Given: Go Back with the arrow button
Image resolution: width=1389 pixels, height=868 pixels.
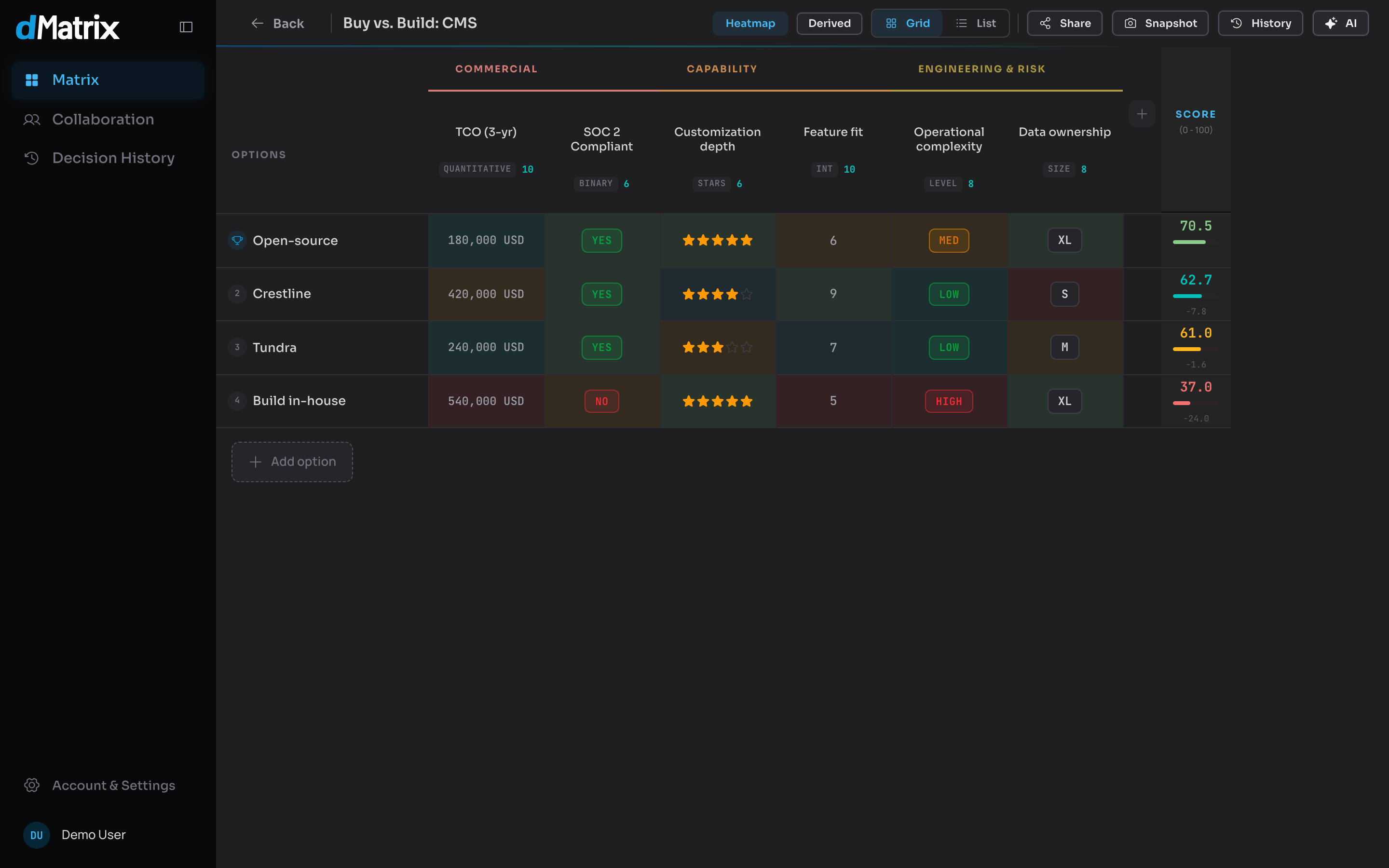Looking at the screenshot, I should (x=278, y=24).
